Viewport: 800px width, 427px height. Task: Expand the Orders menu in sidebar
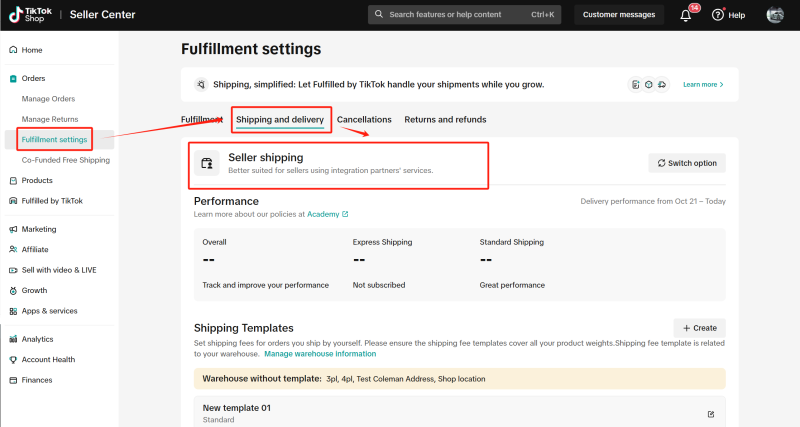point(34,79)
